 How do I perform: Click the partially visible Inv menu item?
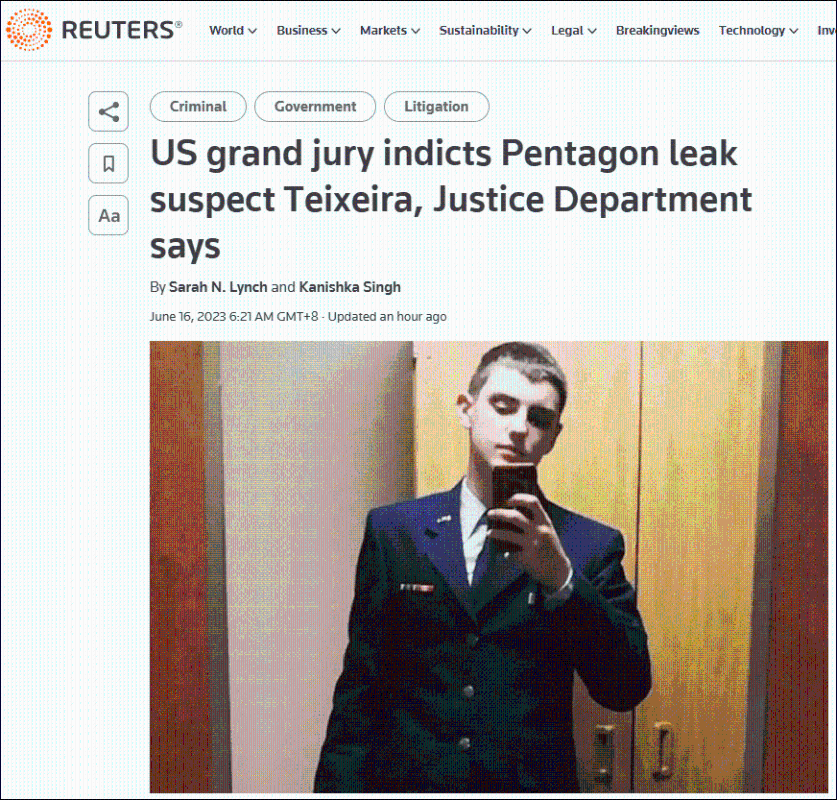(x=827, y=30)
